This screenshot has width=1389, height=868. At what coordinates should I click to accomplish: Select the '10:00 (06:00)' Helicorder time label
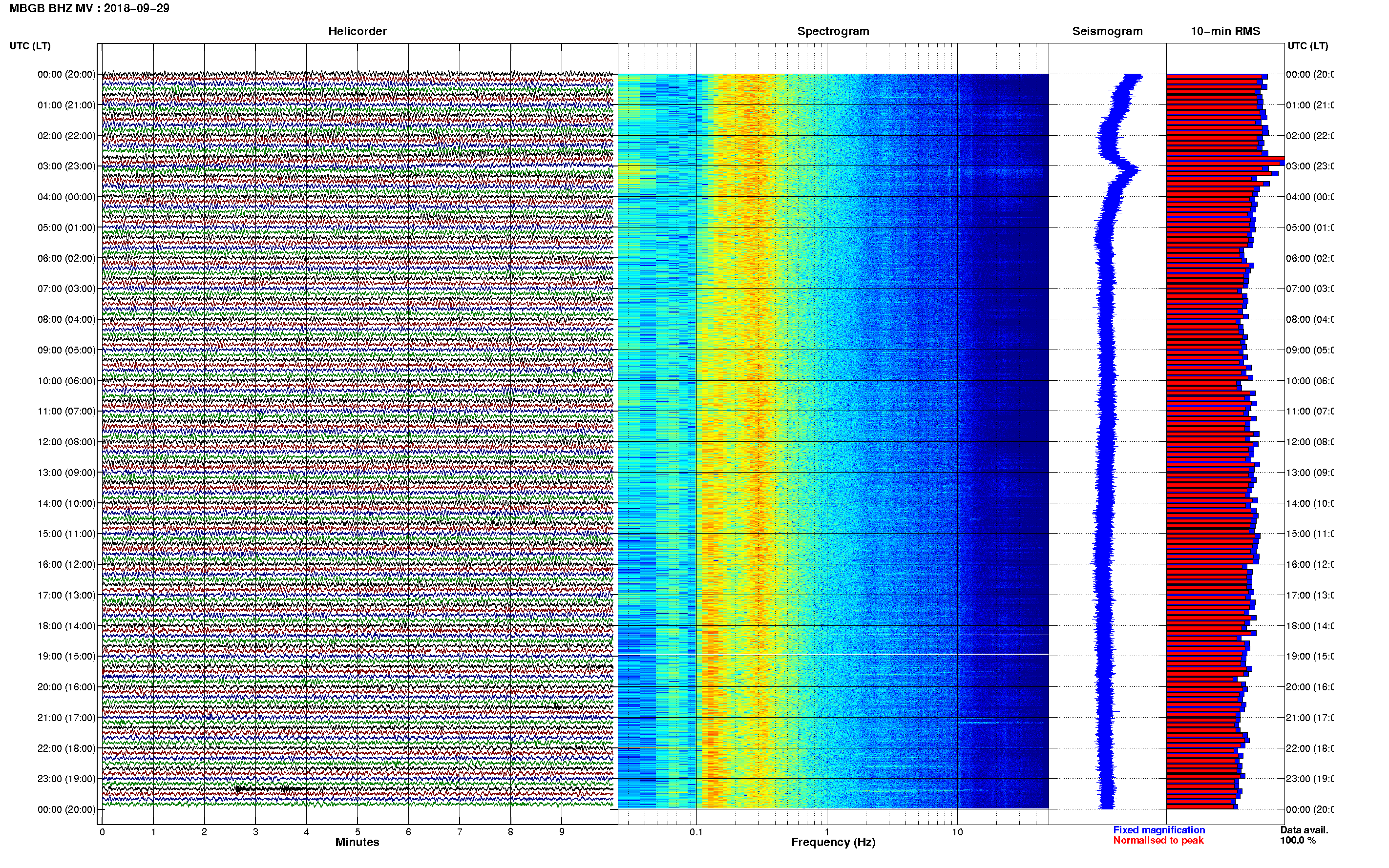pyautogui.click(x=66, y=381)
